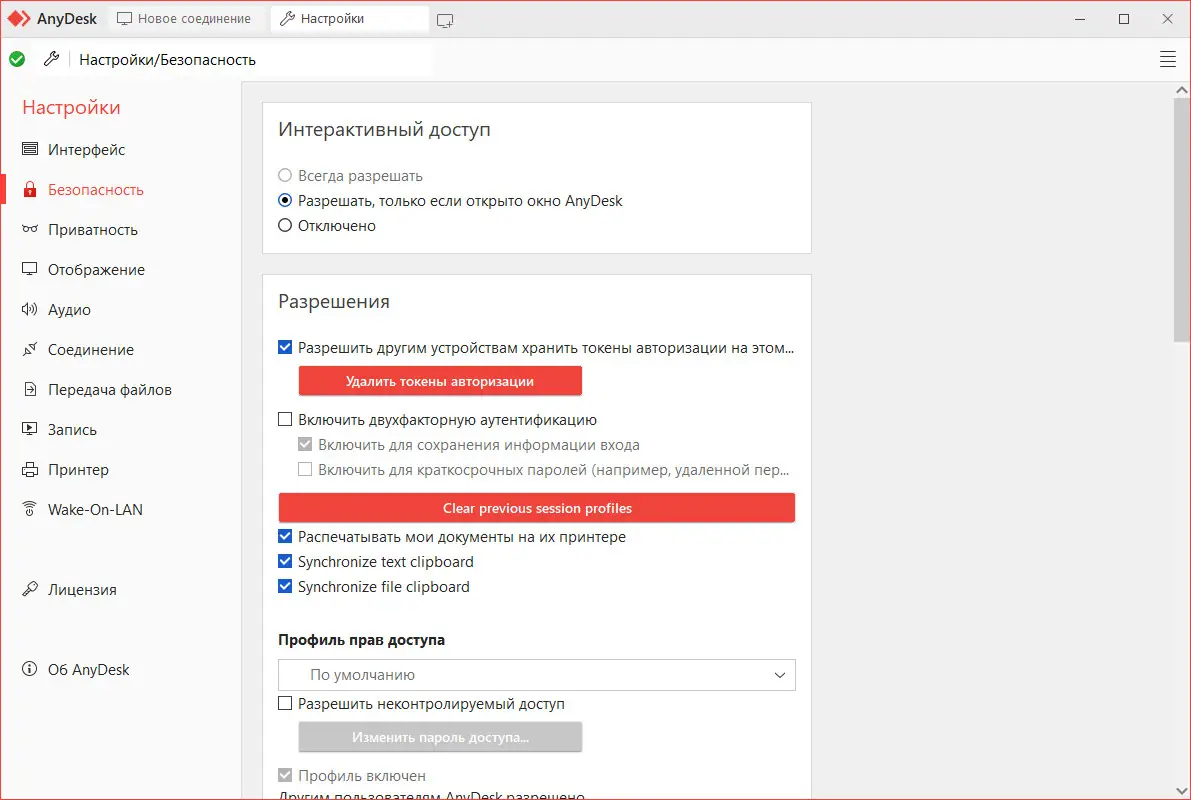Viewport: 1191px width, 800px height.
Task: Click the plug icon for Соединение
Action: tap(30, 349)
